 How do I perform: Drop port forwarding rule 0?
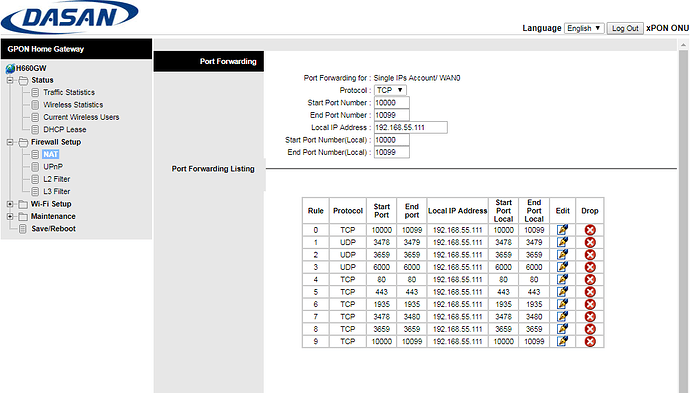[x=590, y=230]
